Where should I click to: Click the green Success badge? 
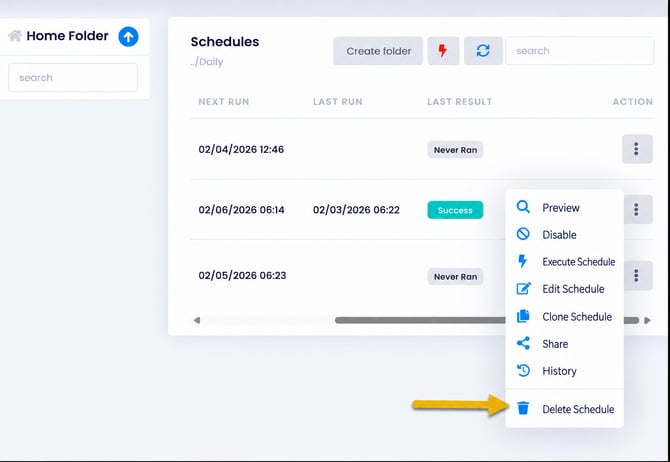(x=455, y=210)
